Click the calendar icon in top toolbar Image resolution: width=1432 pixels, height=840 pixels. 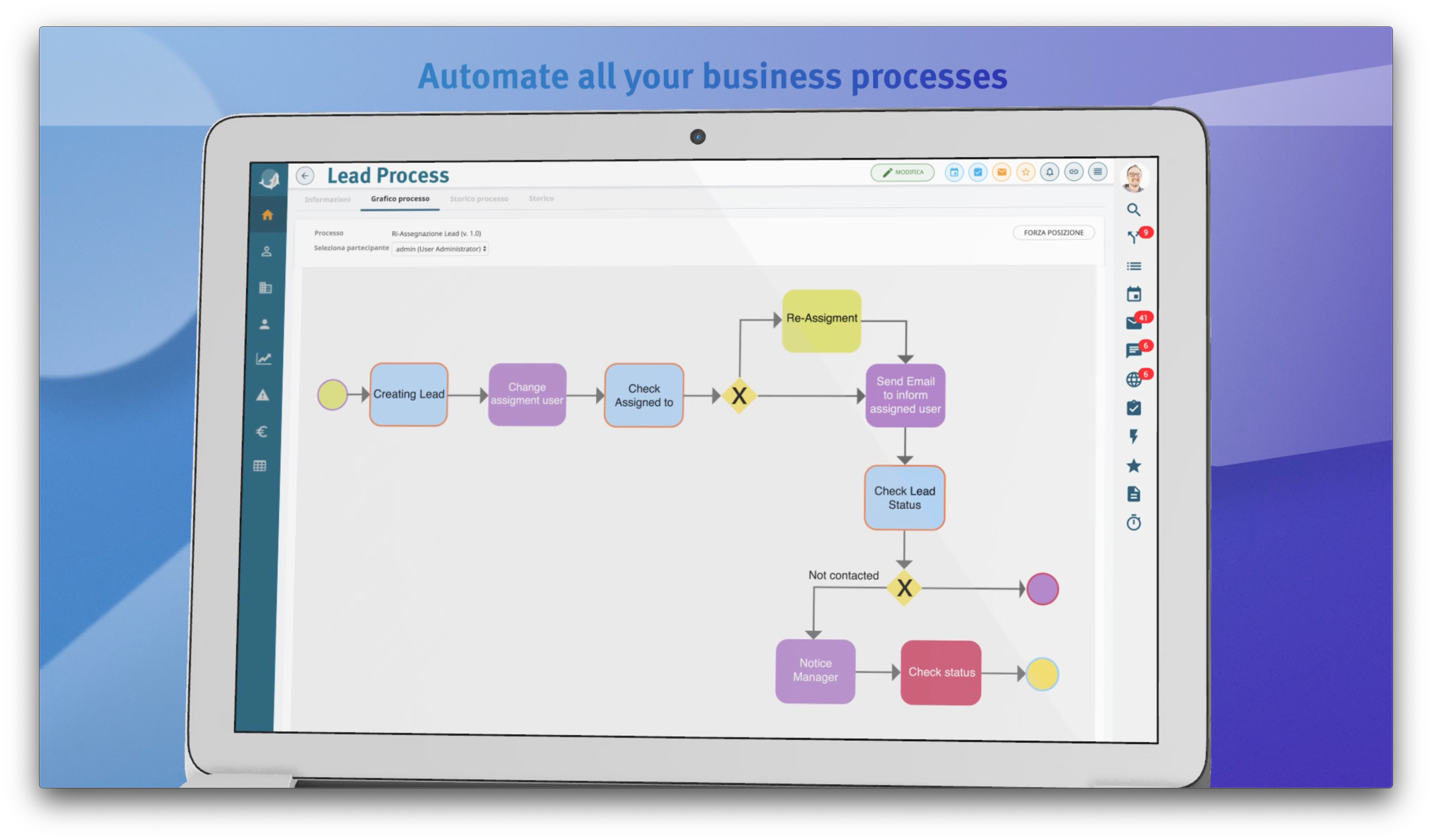[x=954, y=172]
